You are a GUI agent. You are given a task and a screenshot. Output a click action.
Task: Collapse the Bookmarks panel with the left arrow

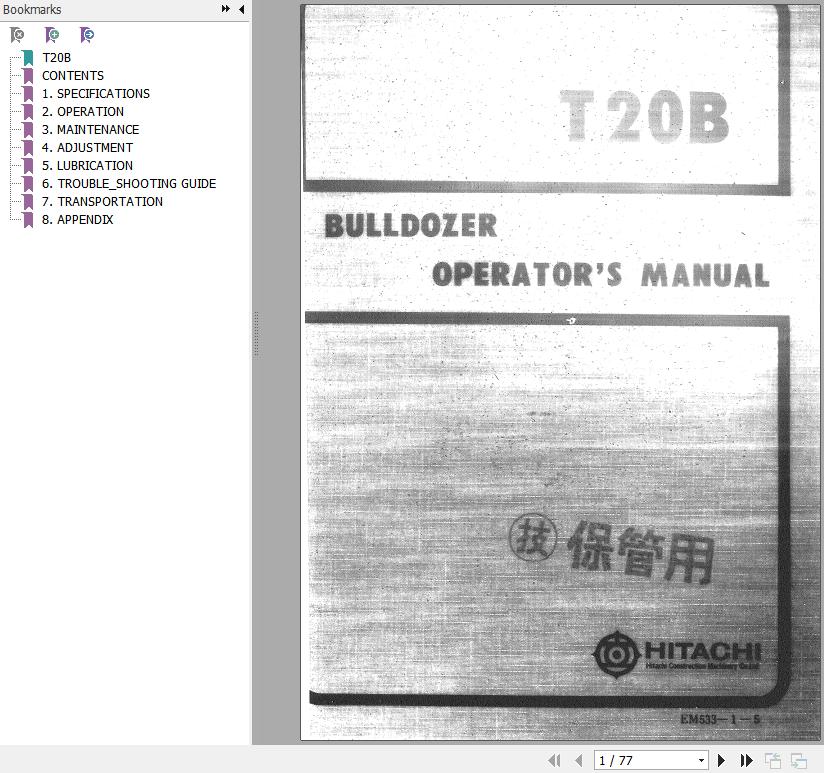click(x=242, y=9)
